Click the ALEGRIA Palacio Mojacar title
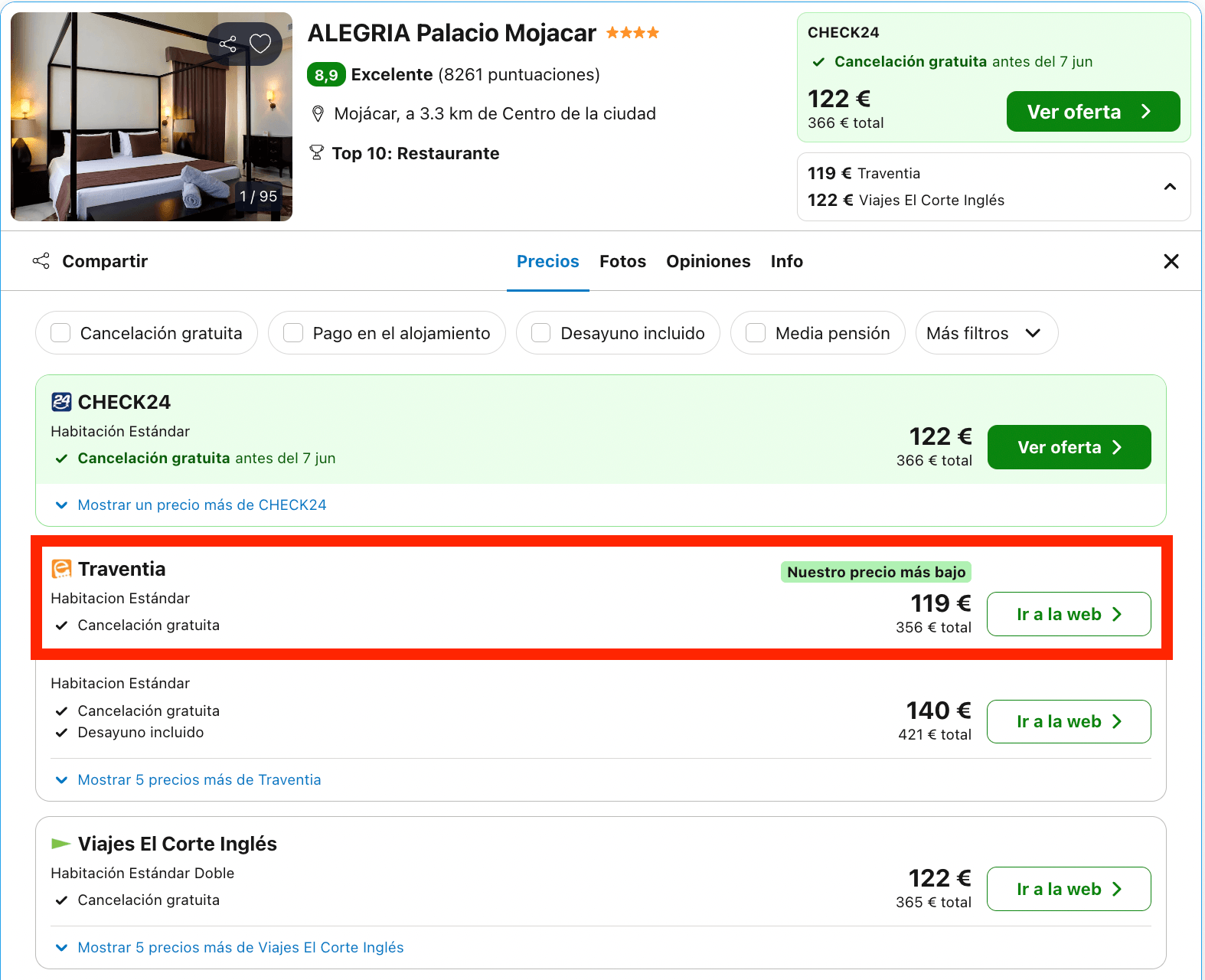The height and width of the screenshot is (980, 1205). (x=452, y=33)
